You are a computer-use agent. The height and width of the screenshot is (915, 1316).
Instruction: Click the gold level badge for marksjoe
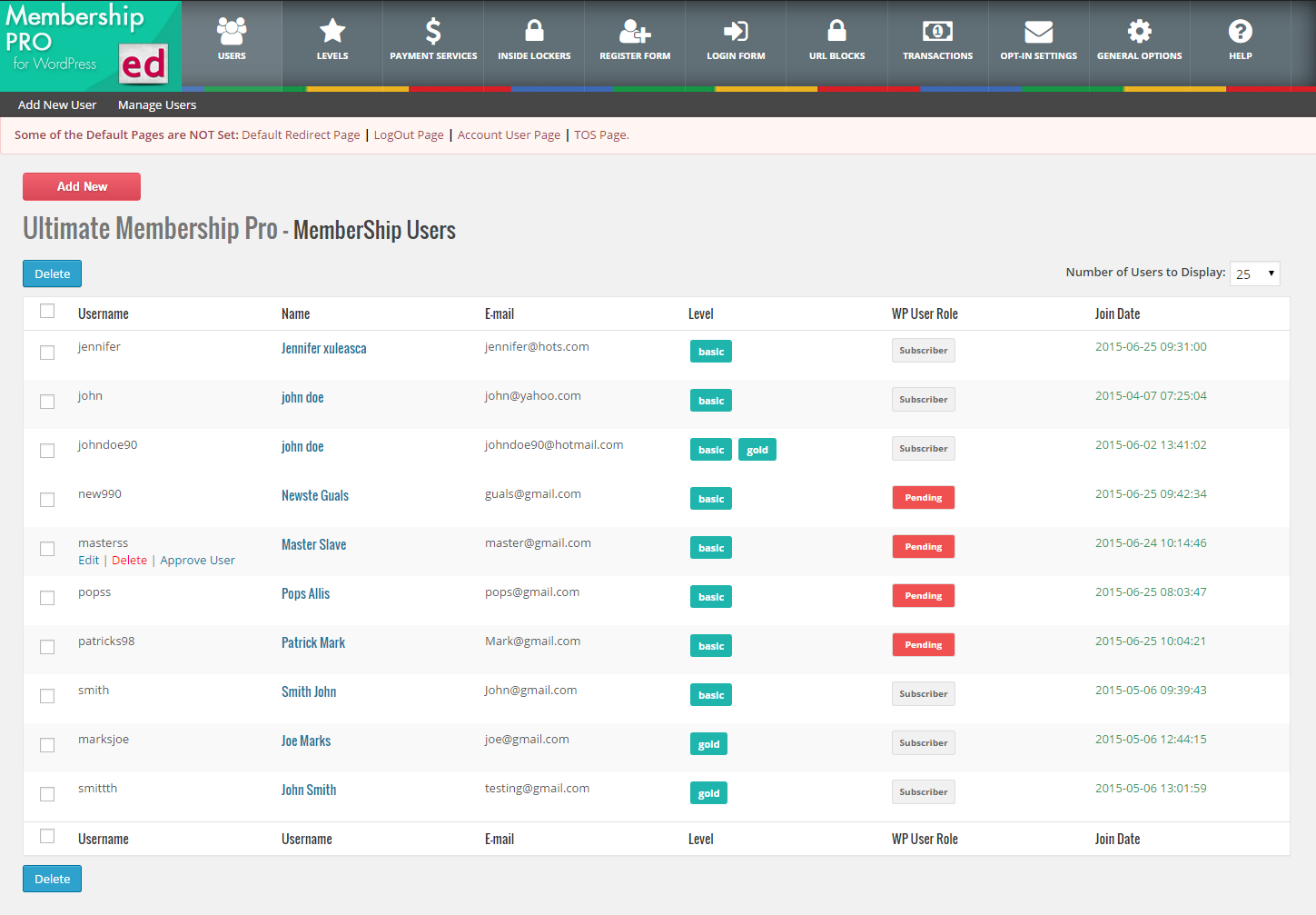(x=708, y=744)
